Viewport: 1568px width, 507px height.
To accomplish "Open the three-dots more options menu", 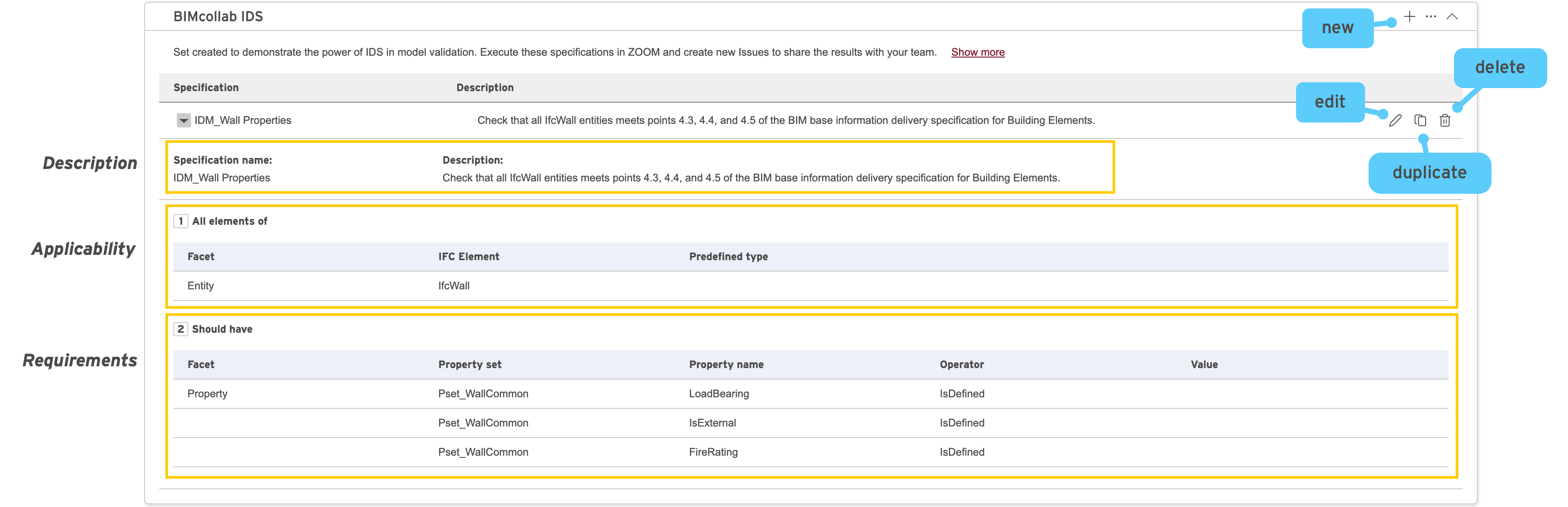I will pos(1431,16).
